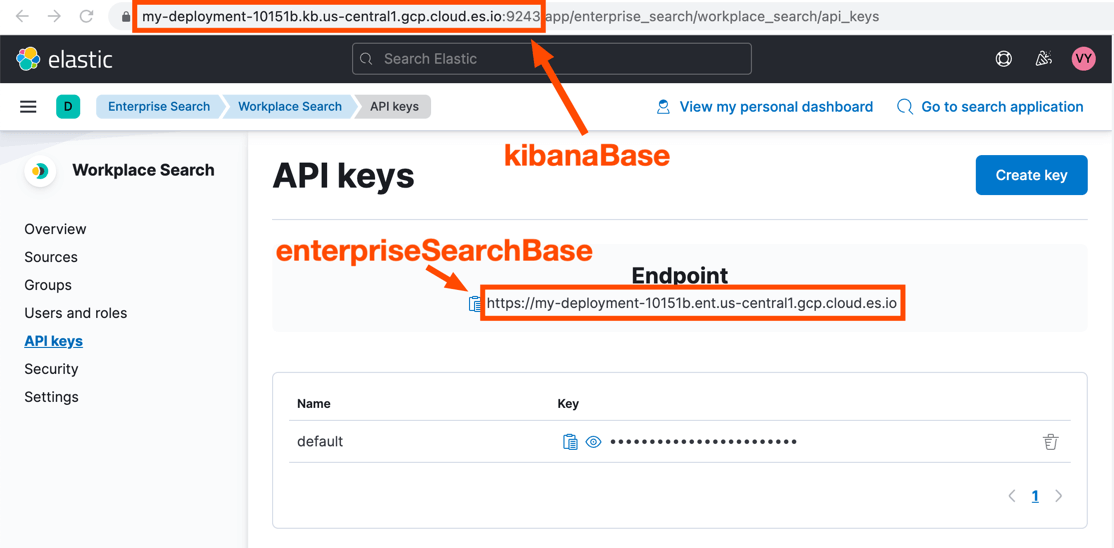The image size is (1114, 548).
Task: Click the Create key button
Action: pos(1031,175)
